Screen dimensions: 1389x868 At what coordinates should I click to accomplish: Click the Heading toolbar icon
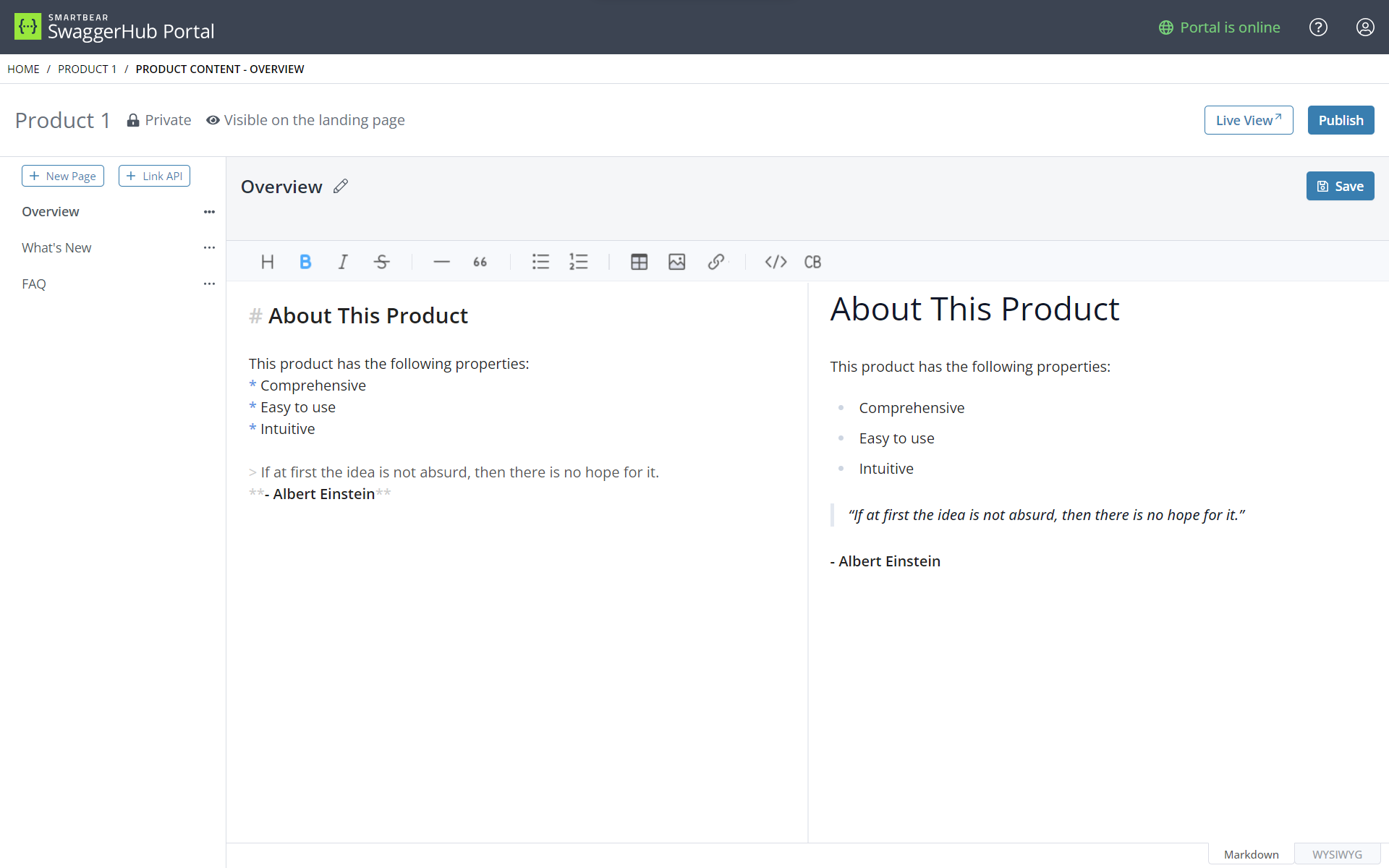[x=267, y=262]
